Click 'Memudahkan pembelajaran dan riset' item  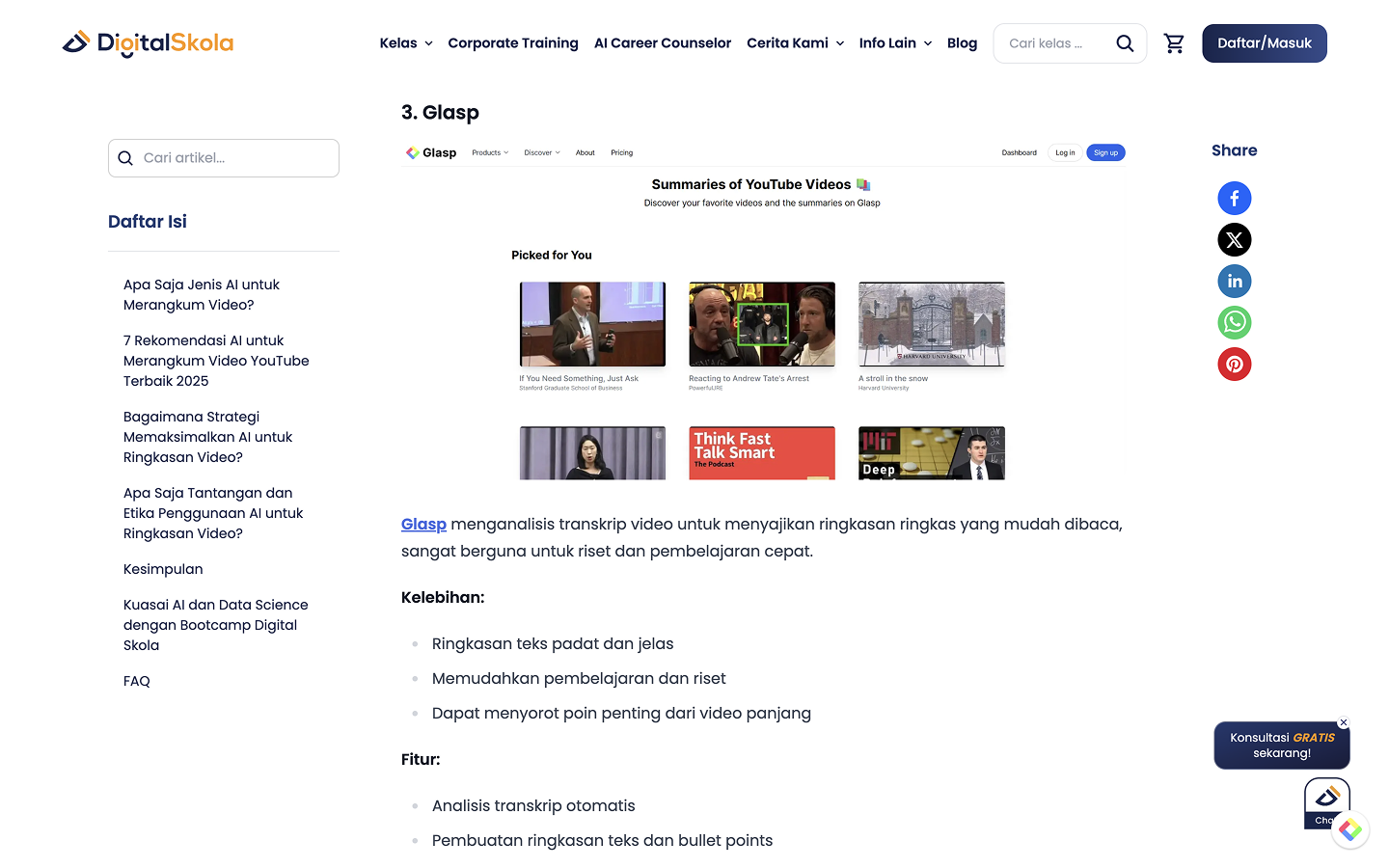click(x=579, y=679)
